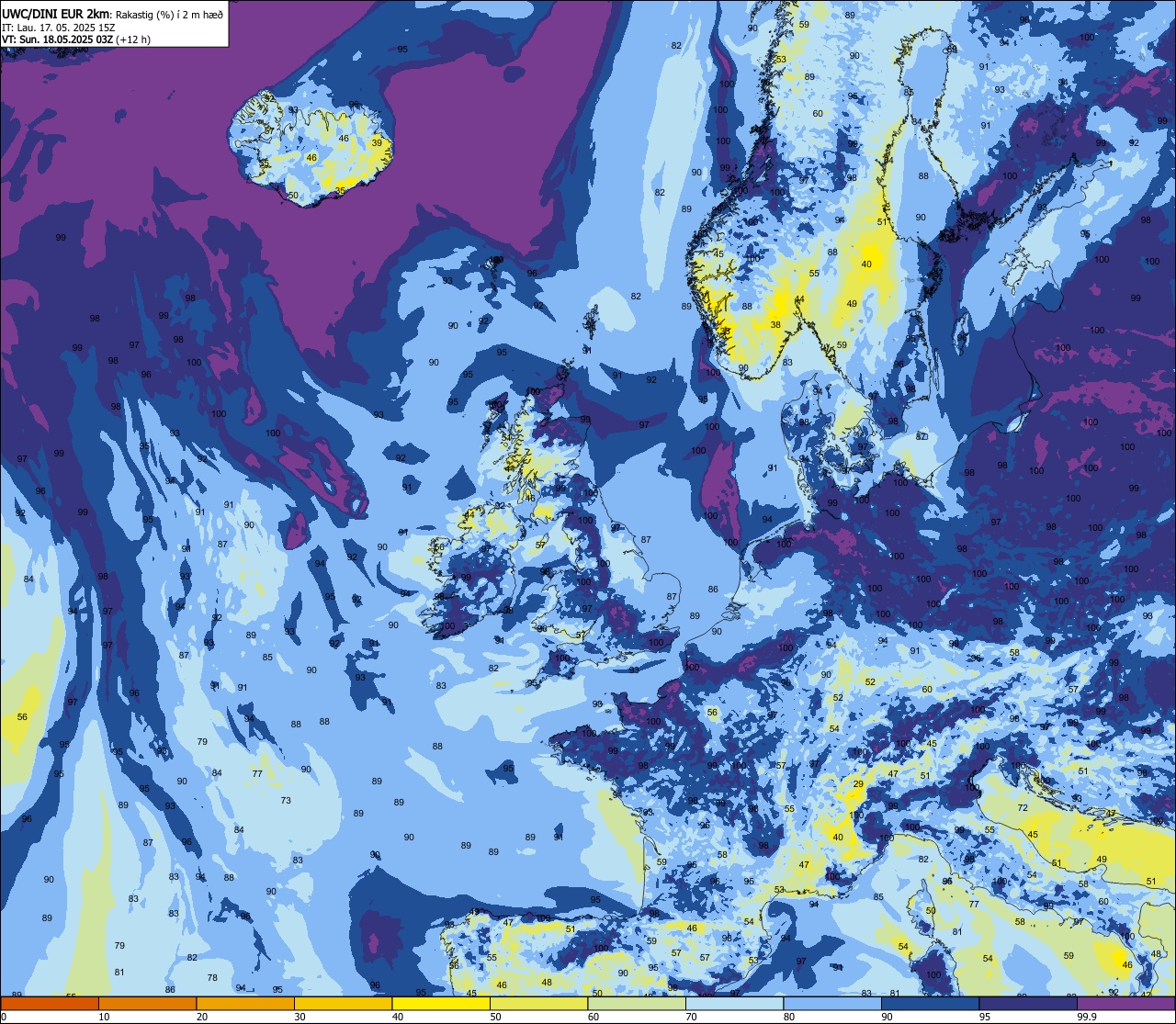Click the '60' legend scale label
The width and height of the screenshot is (1176, 1024).
(x=594, y=1017)
